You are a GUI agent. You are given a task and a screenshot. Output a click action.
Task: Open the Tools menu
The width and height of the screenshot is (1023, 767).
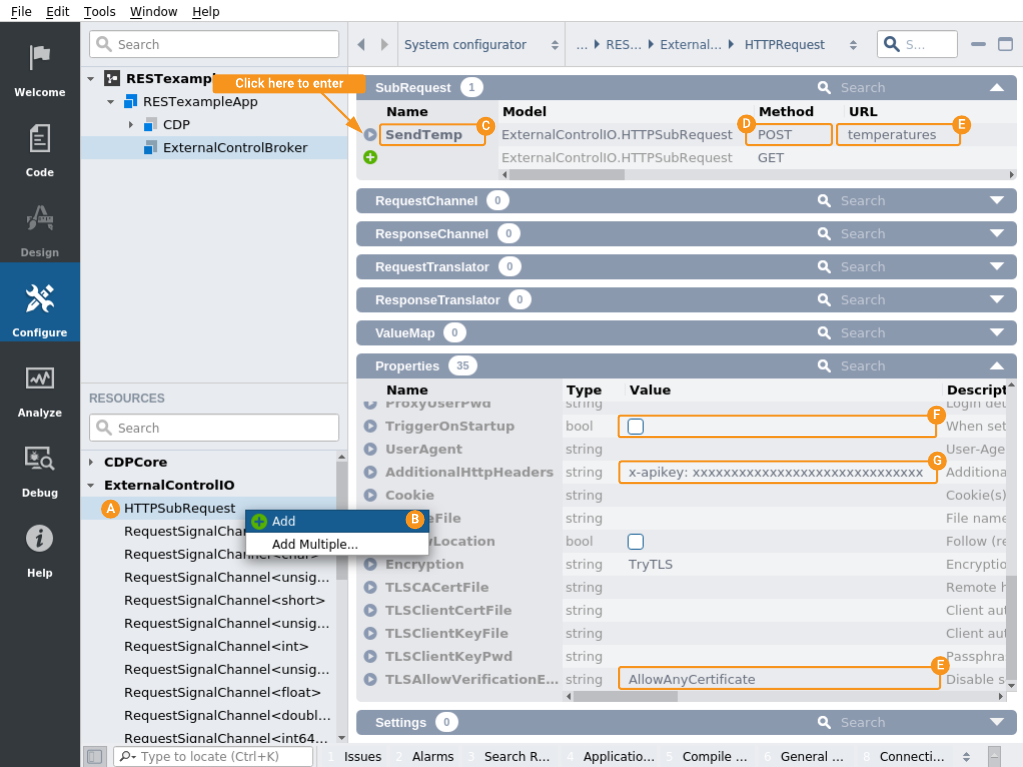click(x=99, y=12)
